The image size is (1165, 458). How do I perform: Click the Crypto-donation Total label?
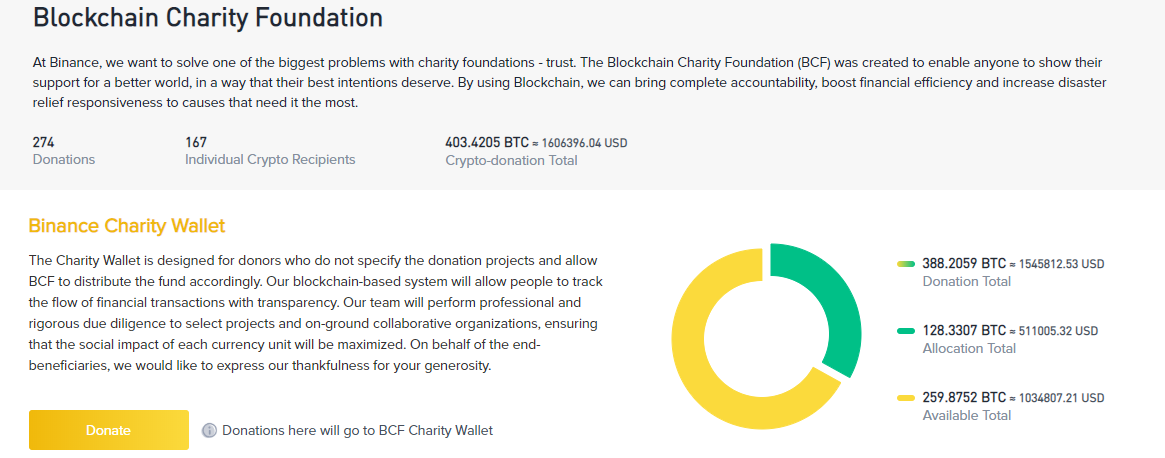[x=511, y=160]
